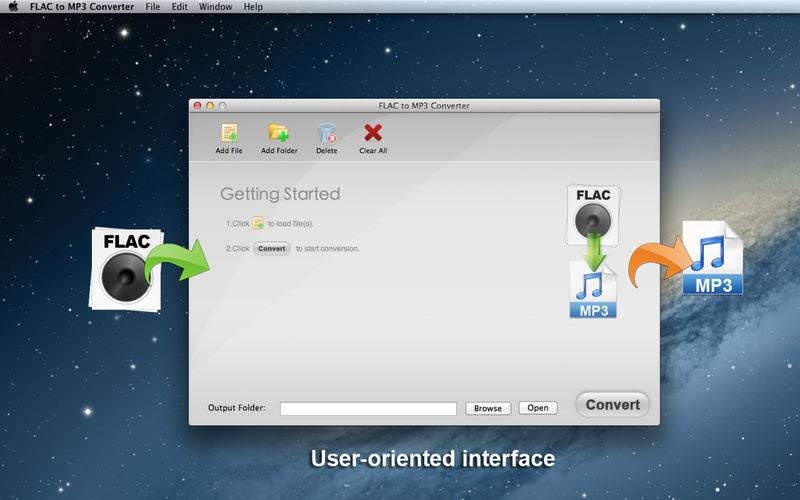Screen dimensions: 800x500
Task: Open the Window menu
Action: click(x=215, y=7)
